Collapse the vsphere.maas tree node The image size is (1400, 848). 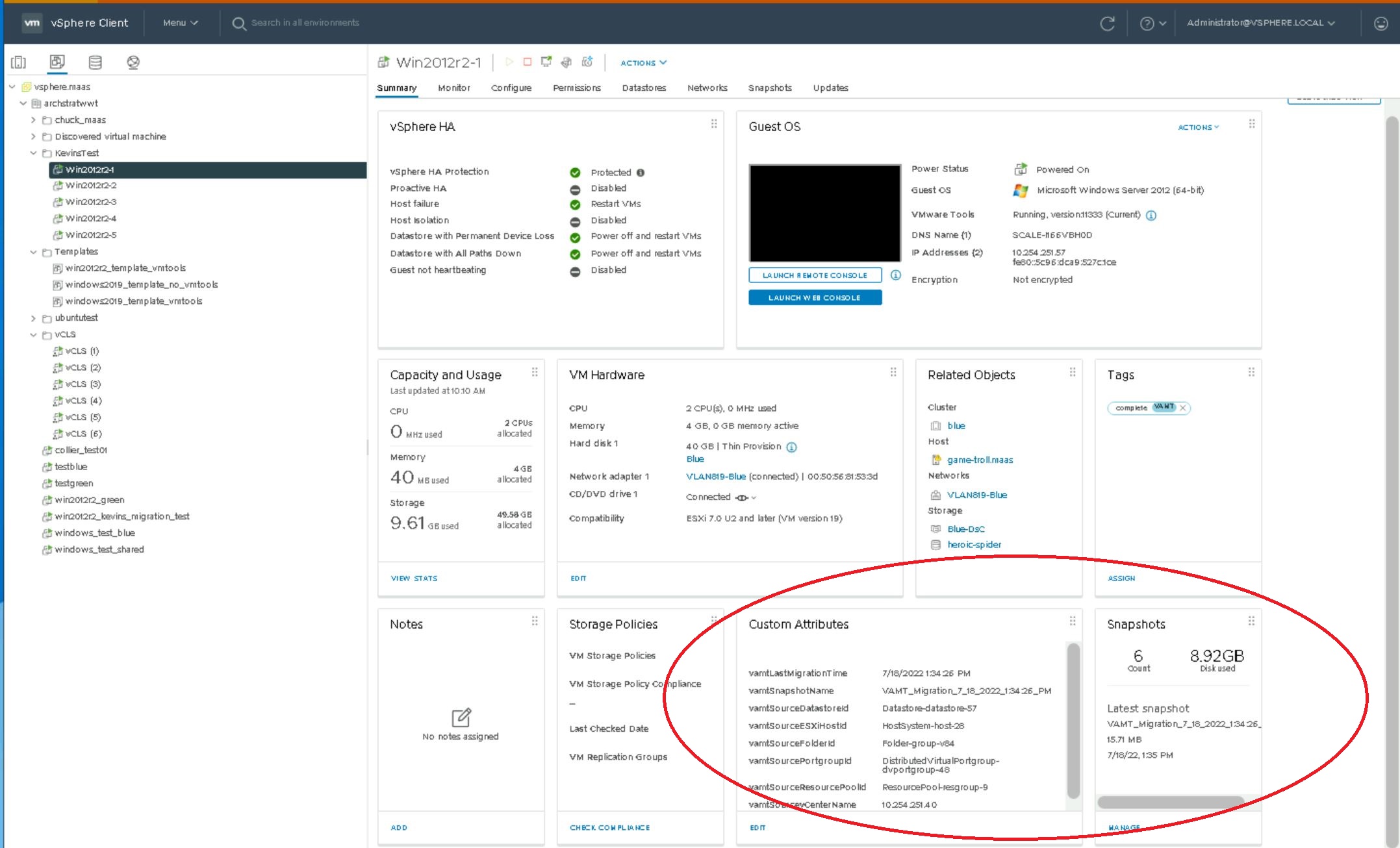tap(12, 86)
